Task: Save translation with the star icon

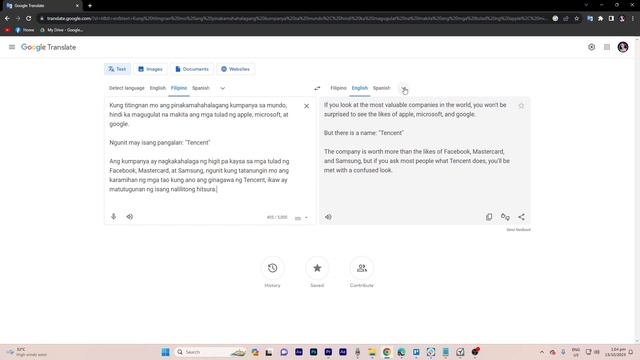Action: (x=521, y=106)
